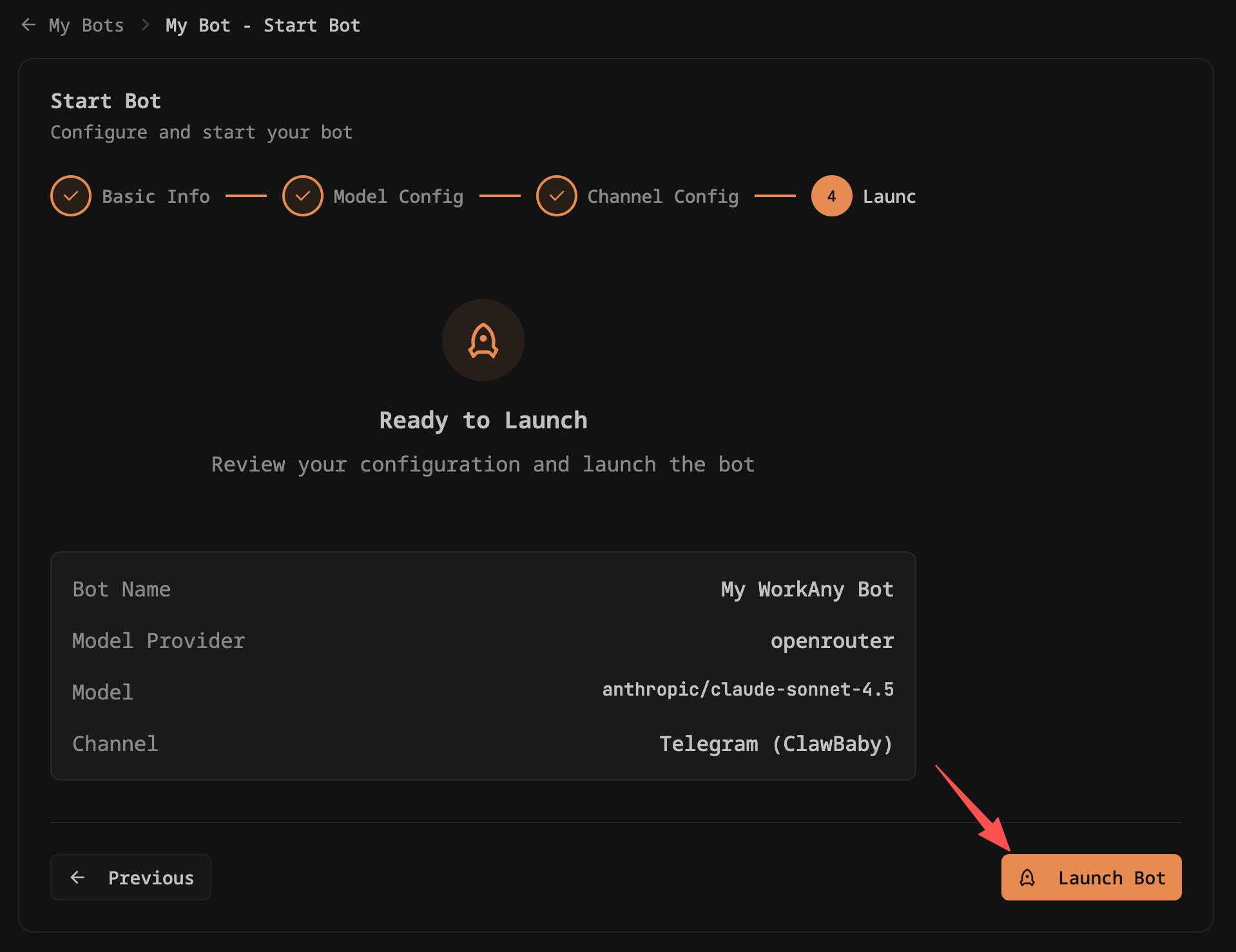Select the Basic Info checkmark circle
1236x952 pixels.
(x=71, y=196)
